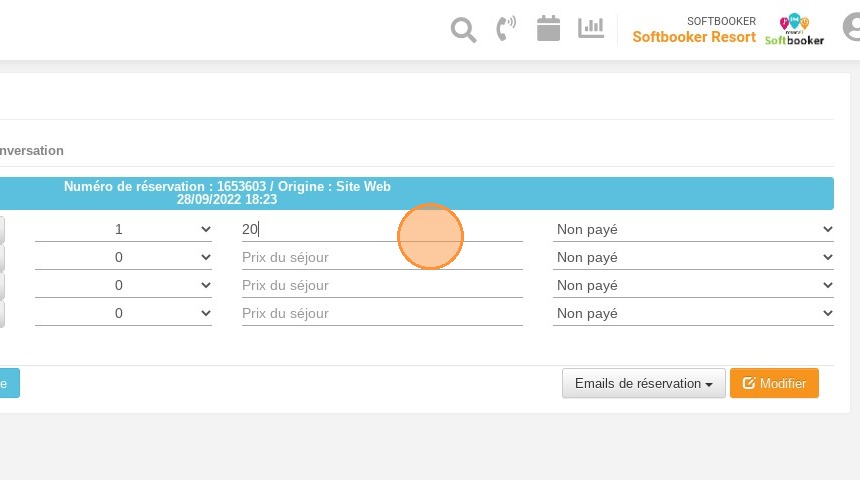
Task: Open the user profile avatar icon
Action: coord(852,27)
